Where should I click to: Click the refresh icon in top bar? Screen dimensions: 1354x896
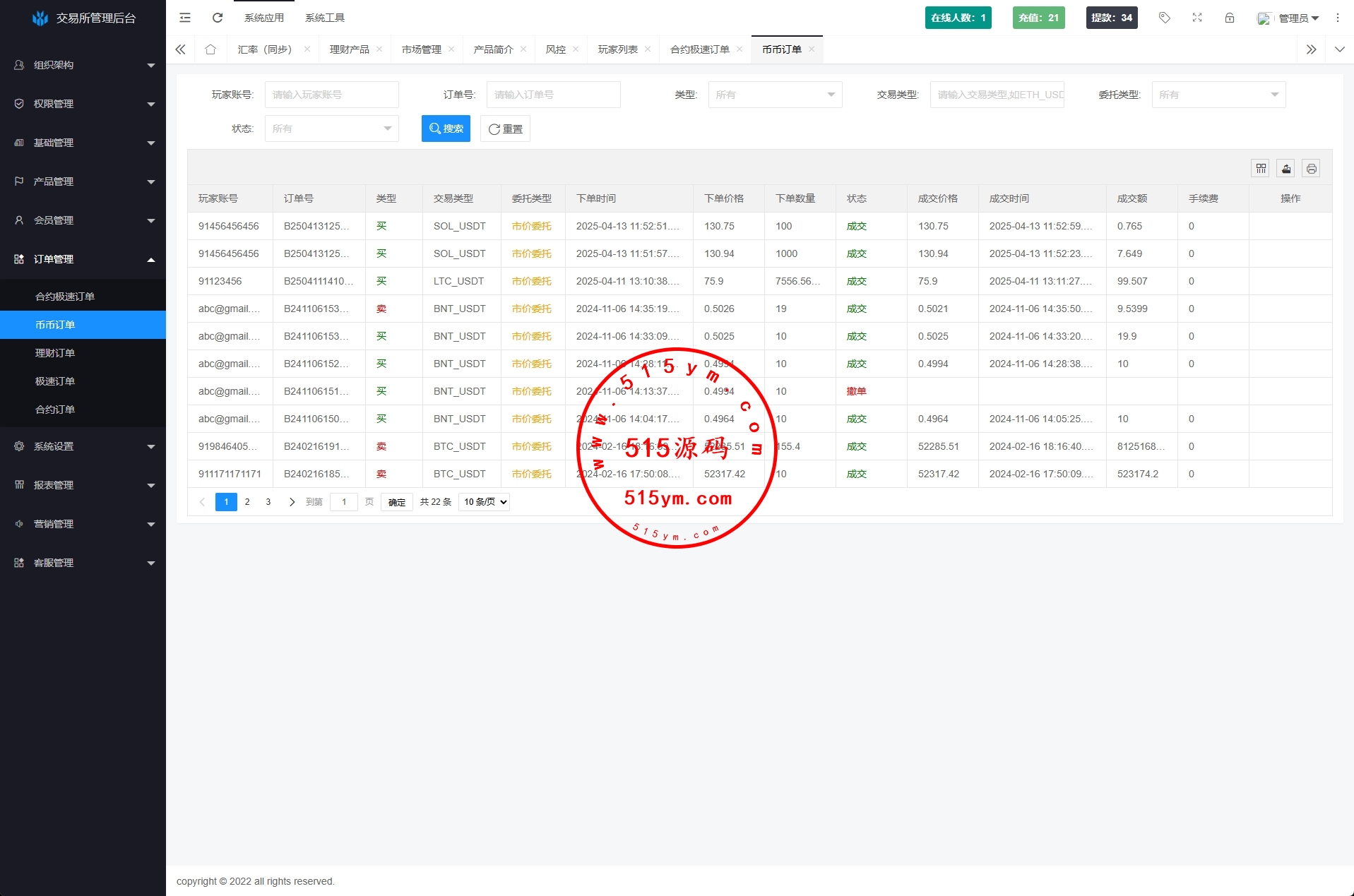[x=218, y=18]
